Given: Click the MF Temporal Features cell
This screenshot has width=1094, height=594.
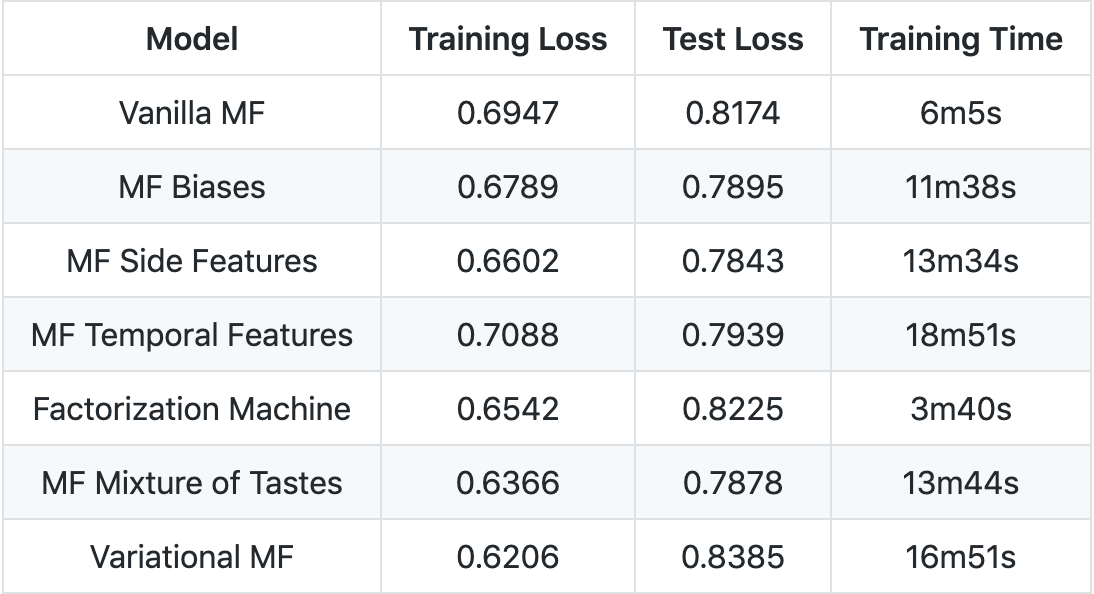Looking at the screenshot, I should (192, 335).
